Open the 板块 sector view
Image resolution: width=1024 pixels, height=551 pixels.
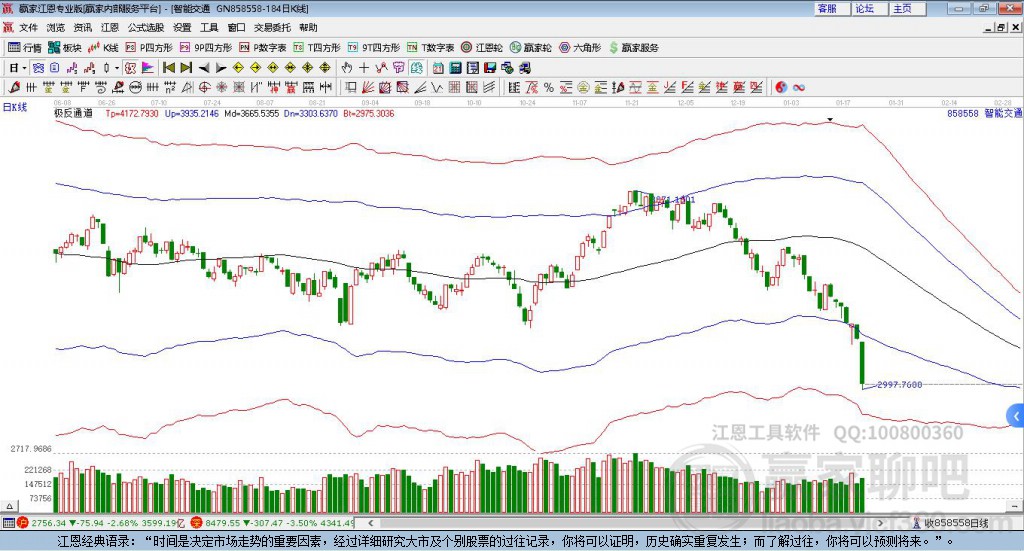pos(64,48)
